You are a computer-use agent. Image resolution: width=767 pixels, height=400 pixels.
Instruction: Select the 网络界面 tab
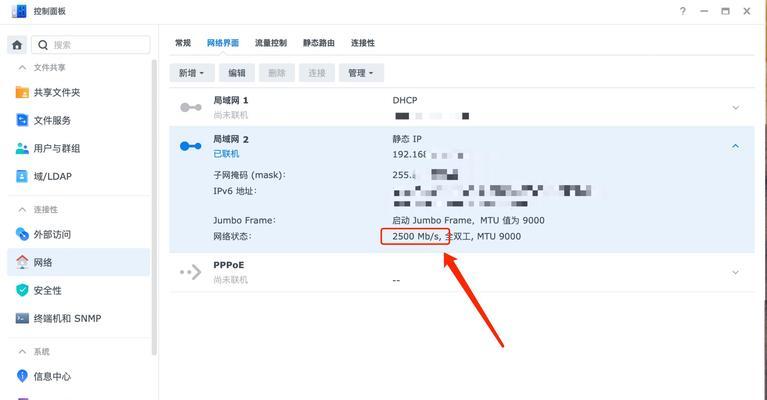(223, 43)
